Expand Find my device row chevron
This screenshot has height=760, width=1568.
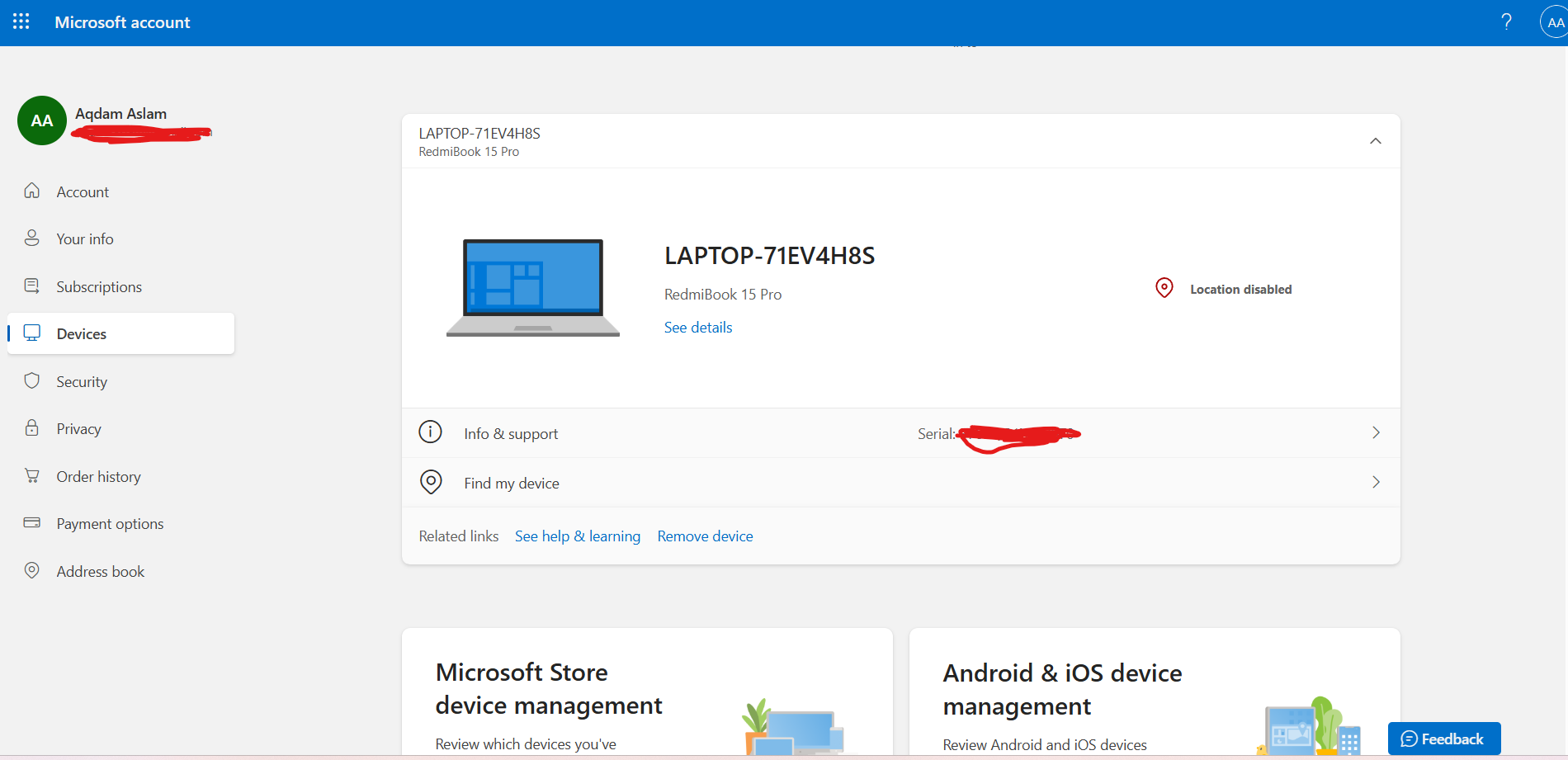(1376, 482)
